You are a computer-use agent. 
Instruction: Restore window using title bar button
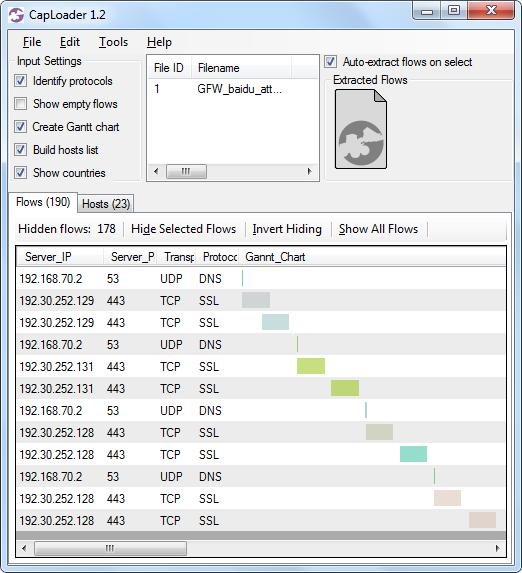tap(454, 11)
